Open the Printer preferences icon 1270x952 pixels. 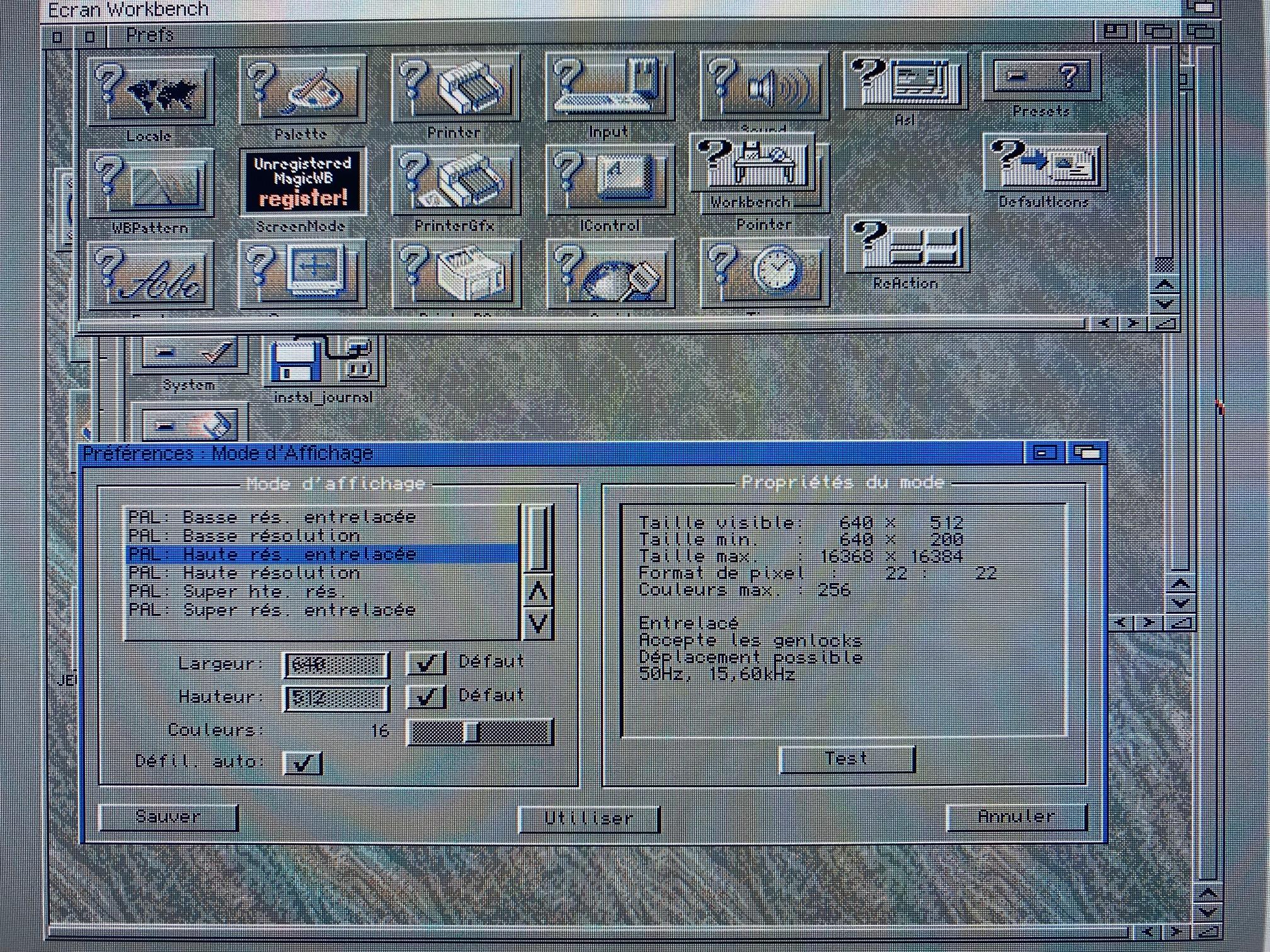coord(455,89)
